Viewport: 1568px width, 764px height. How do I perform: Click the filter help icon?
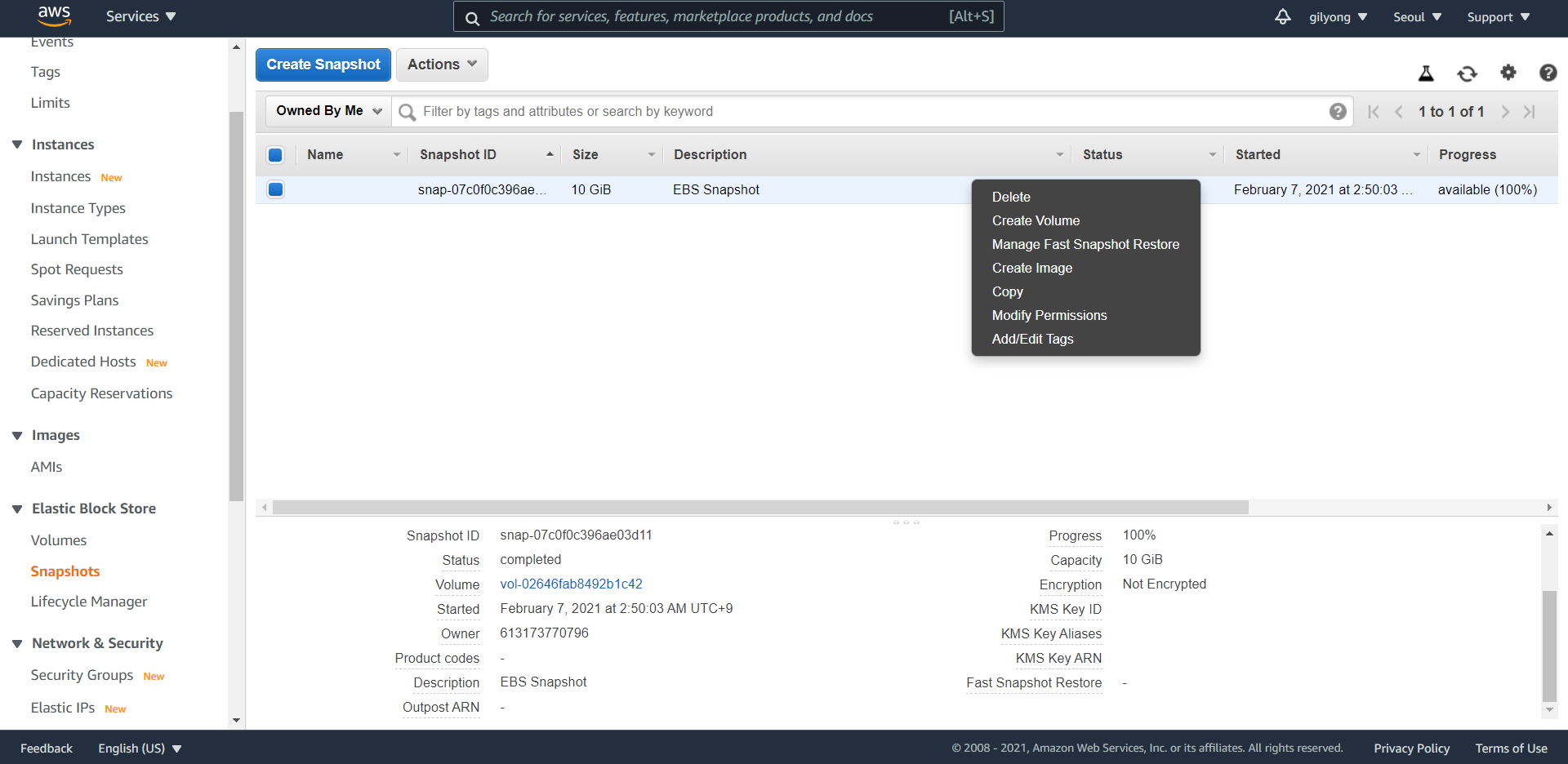[x=1338, y=112]
